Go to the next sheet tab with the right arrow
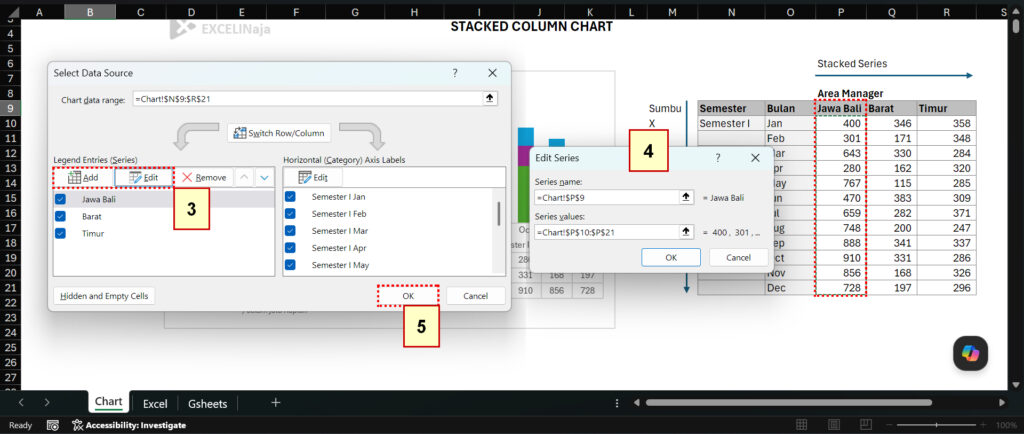The height and width of the screenshot is (434, 1024). point(47,403)
